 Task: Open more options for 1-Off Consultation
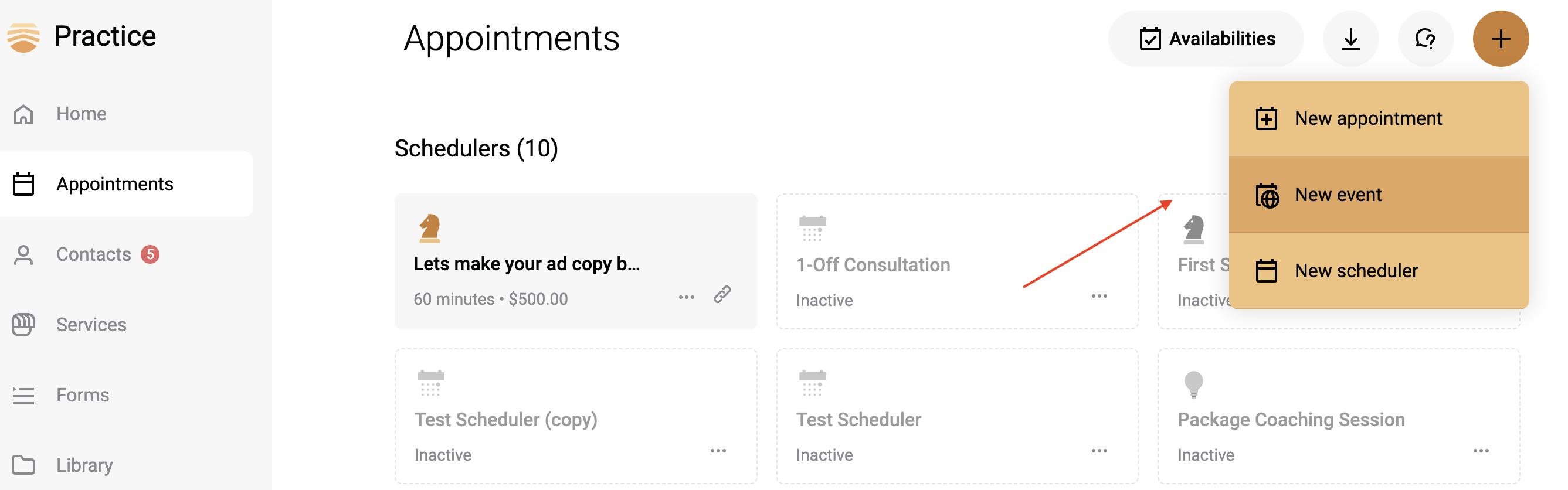[1099, 296]
